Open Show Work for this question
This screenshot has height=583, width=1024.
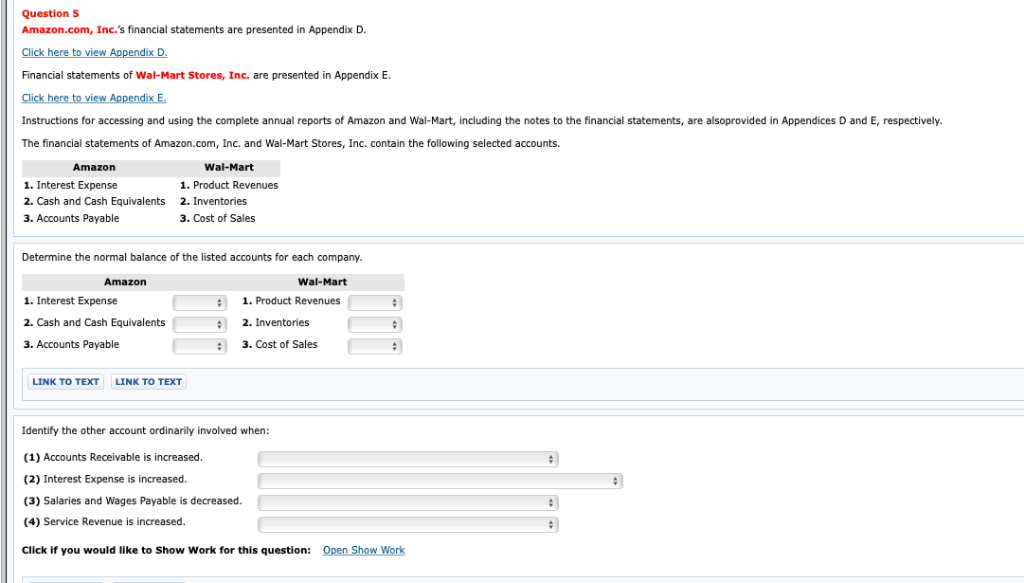363,549
